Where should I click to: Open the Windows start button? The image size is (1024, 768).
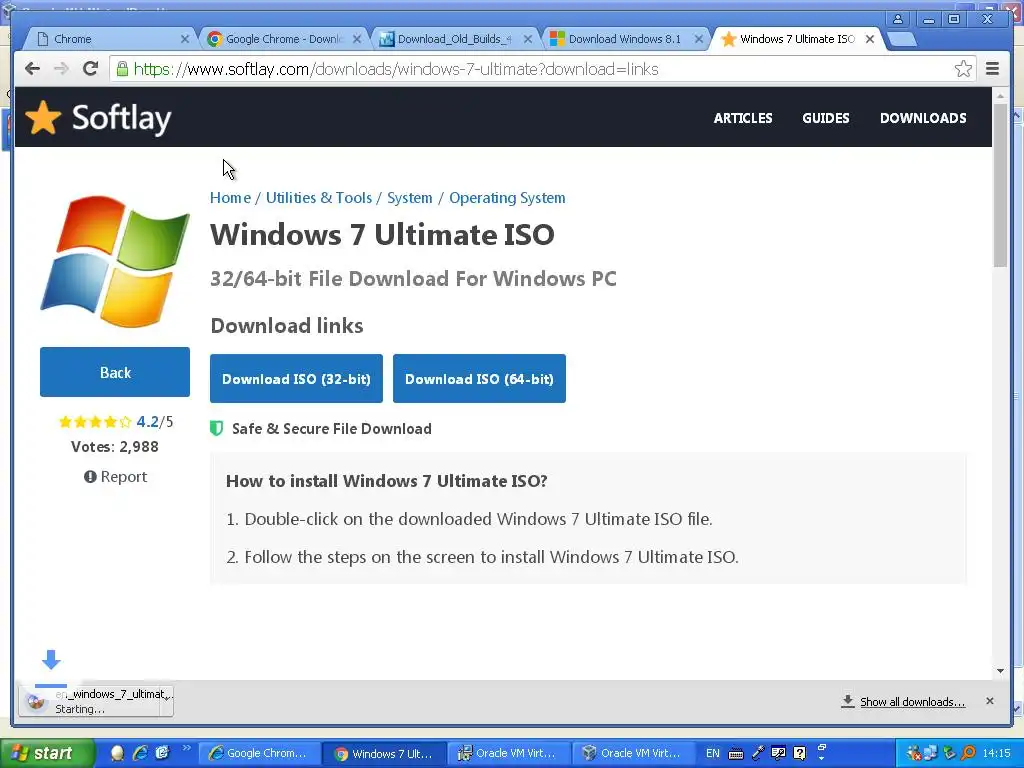(47, 754)
